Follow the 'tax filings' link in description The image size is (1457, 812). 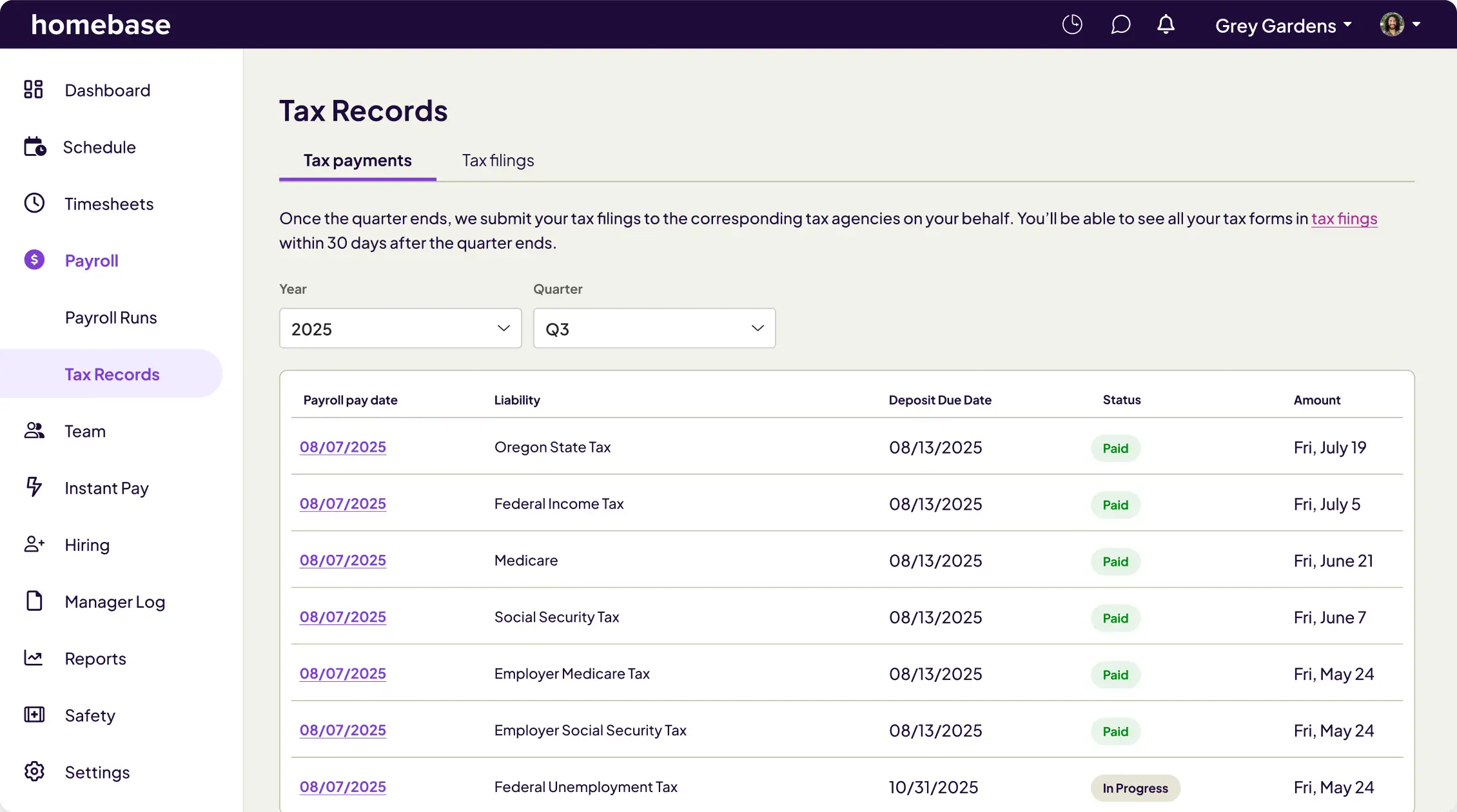1344,219
